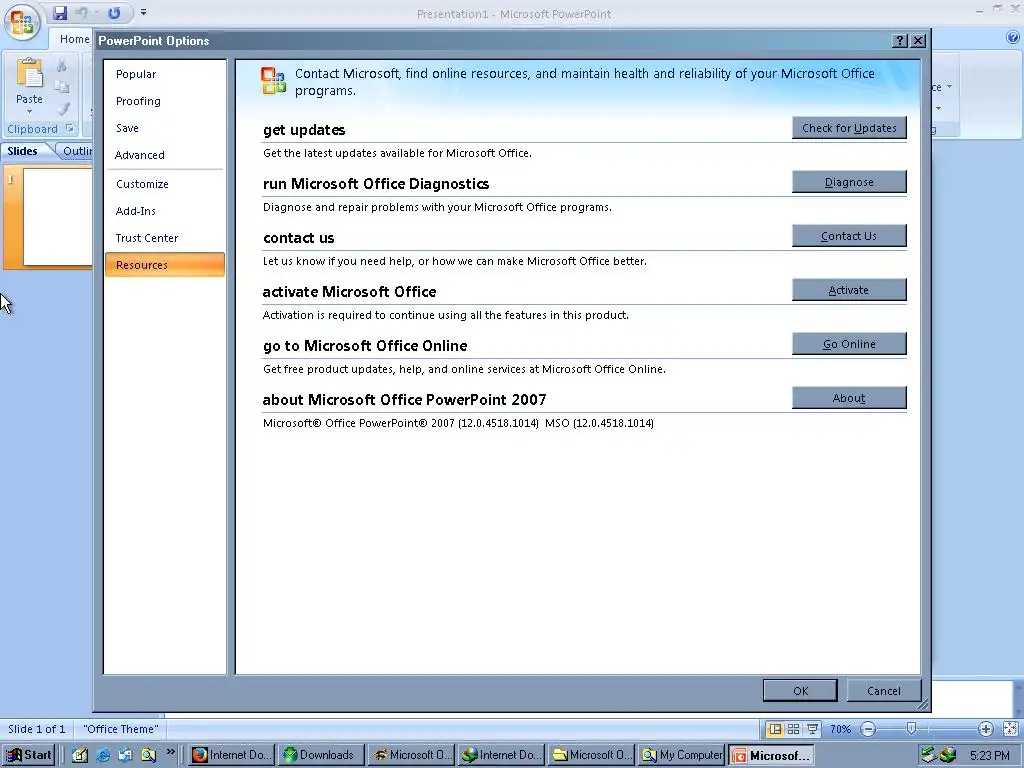Expand the Paste dropdown arrow
This screenshot has height=768, width=1024.
tap(29, 112)
